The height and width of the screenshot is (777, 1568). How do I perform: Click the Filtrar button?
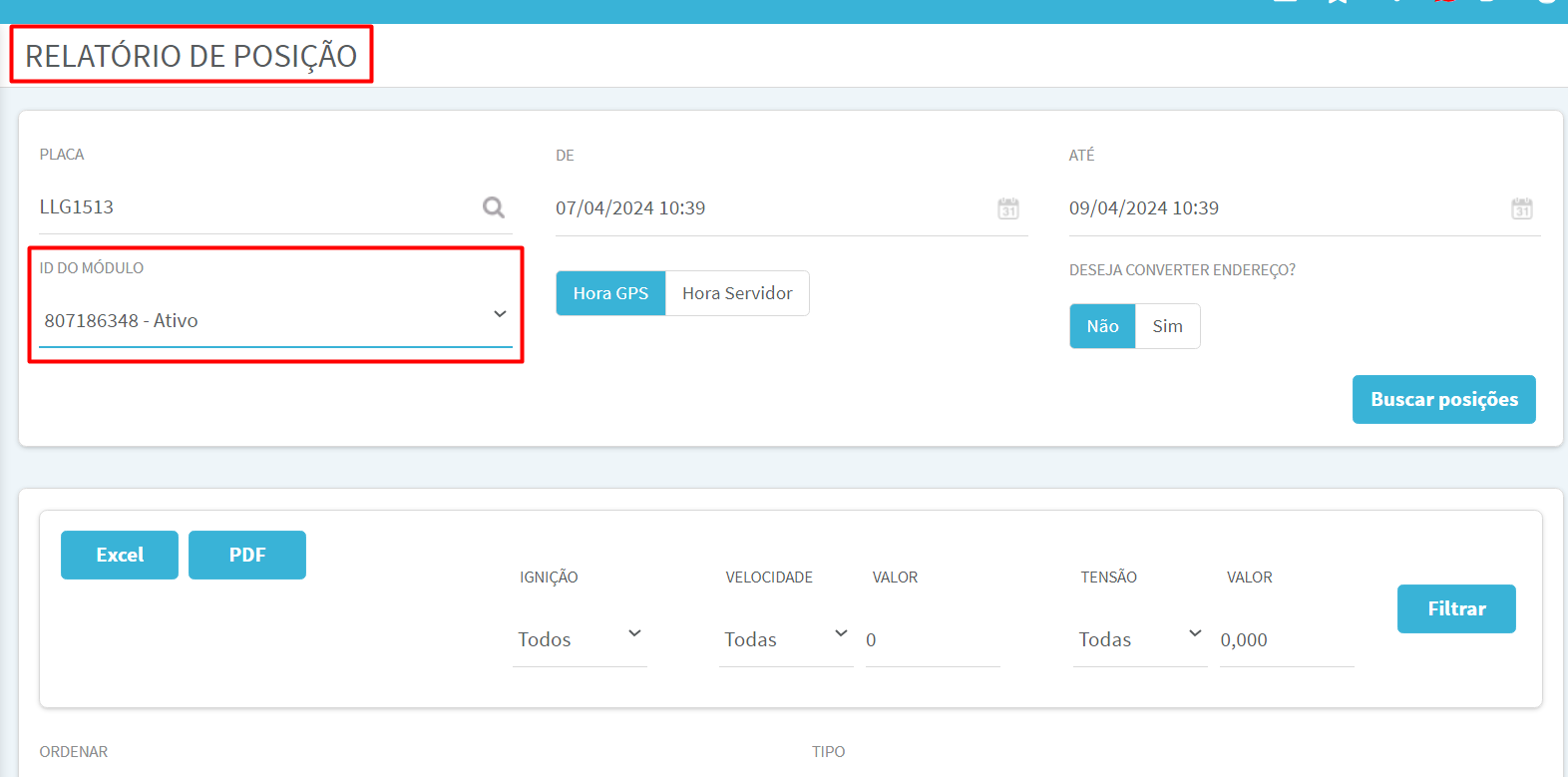point(1456,608)
